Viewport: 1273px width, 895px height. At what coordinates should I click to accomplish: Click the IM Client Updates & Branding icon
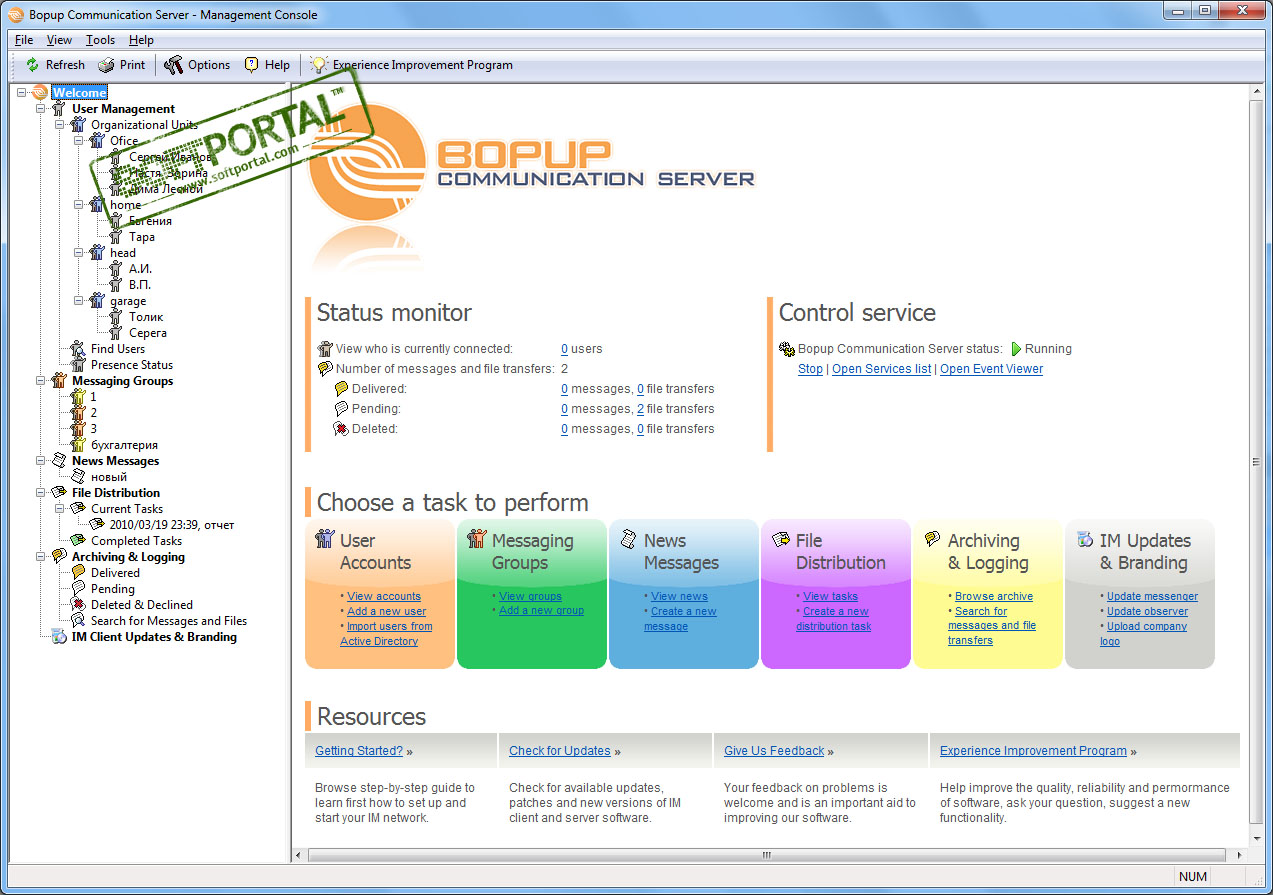pyautogui.click(x=59, y=637)
